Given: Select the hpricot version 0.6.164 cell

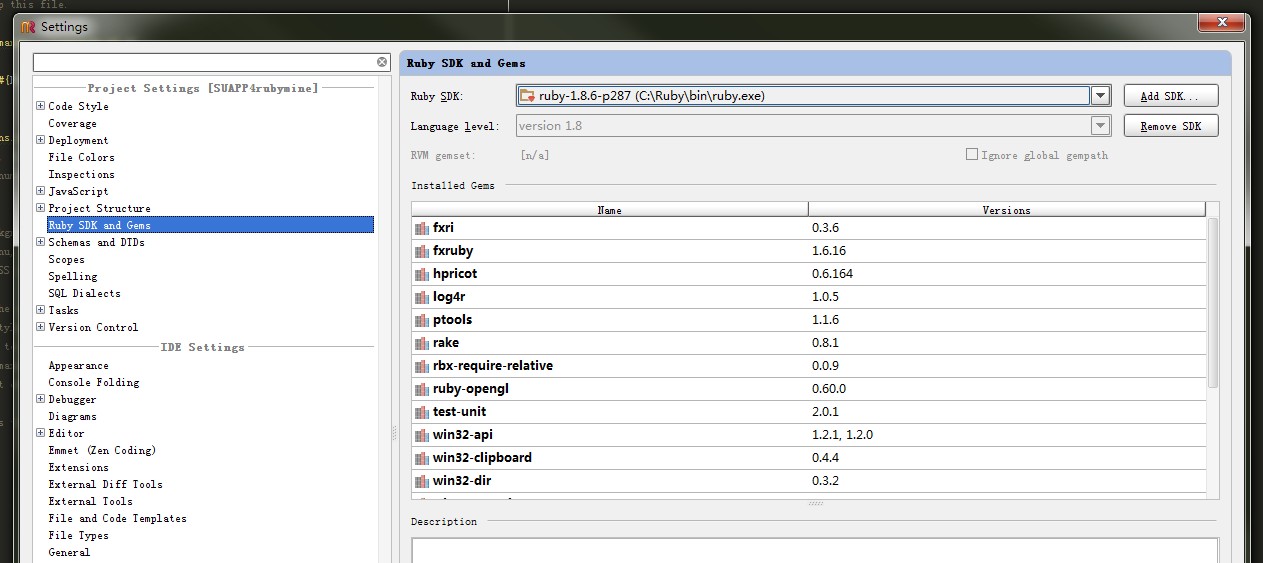Looking at the screenshot, I should (1008, 274).
